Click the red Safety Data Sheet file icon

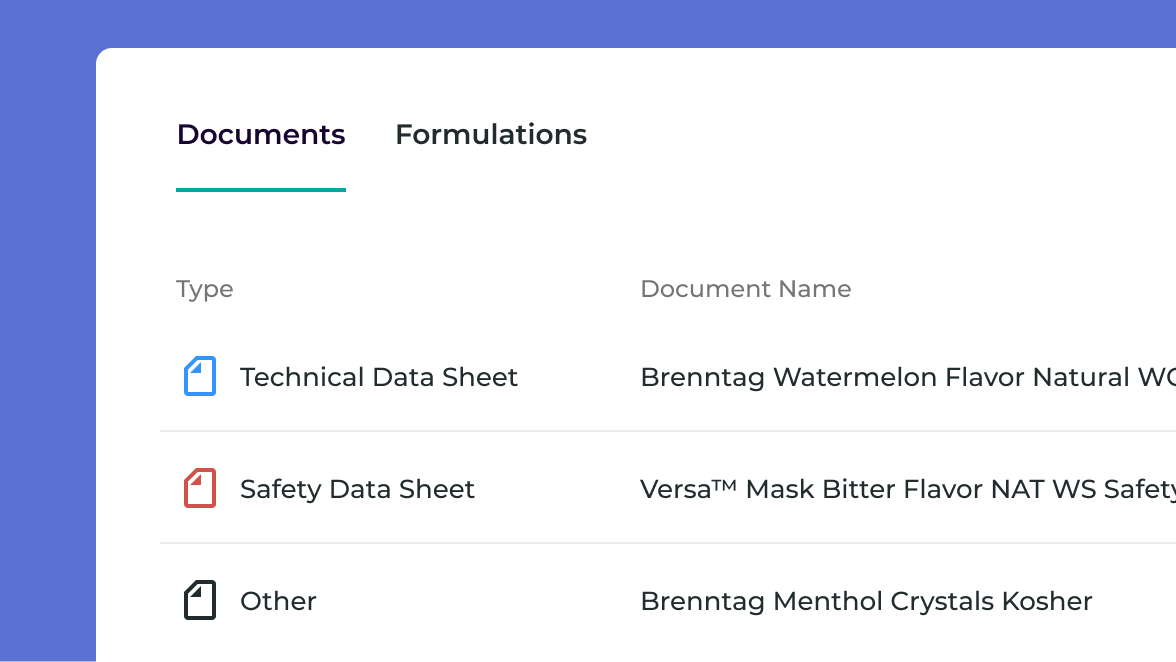(x=200, y=489)
